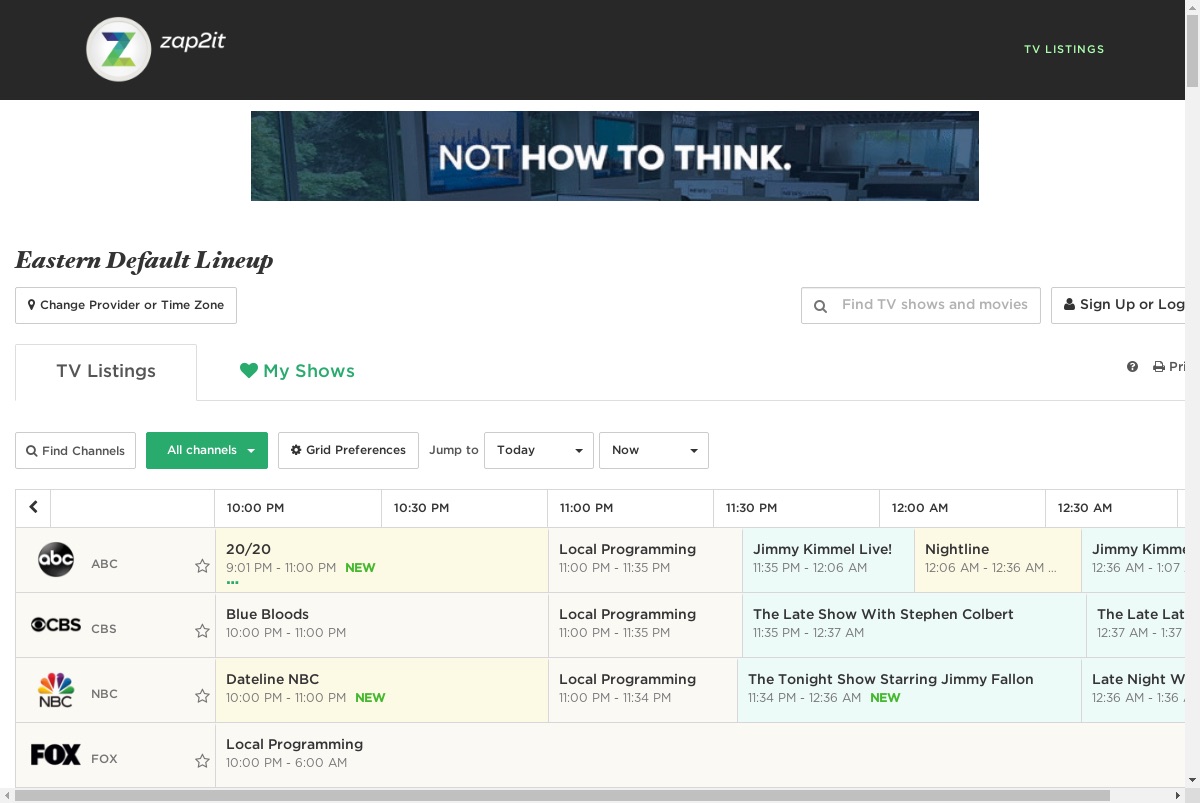Click the heart icon on My Shows

coord(249,371)
